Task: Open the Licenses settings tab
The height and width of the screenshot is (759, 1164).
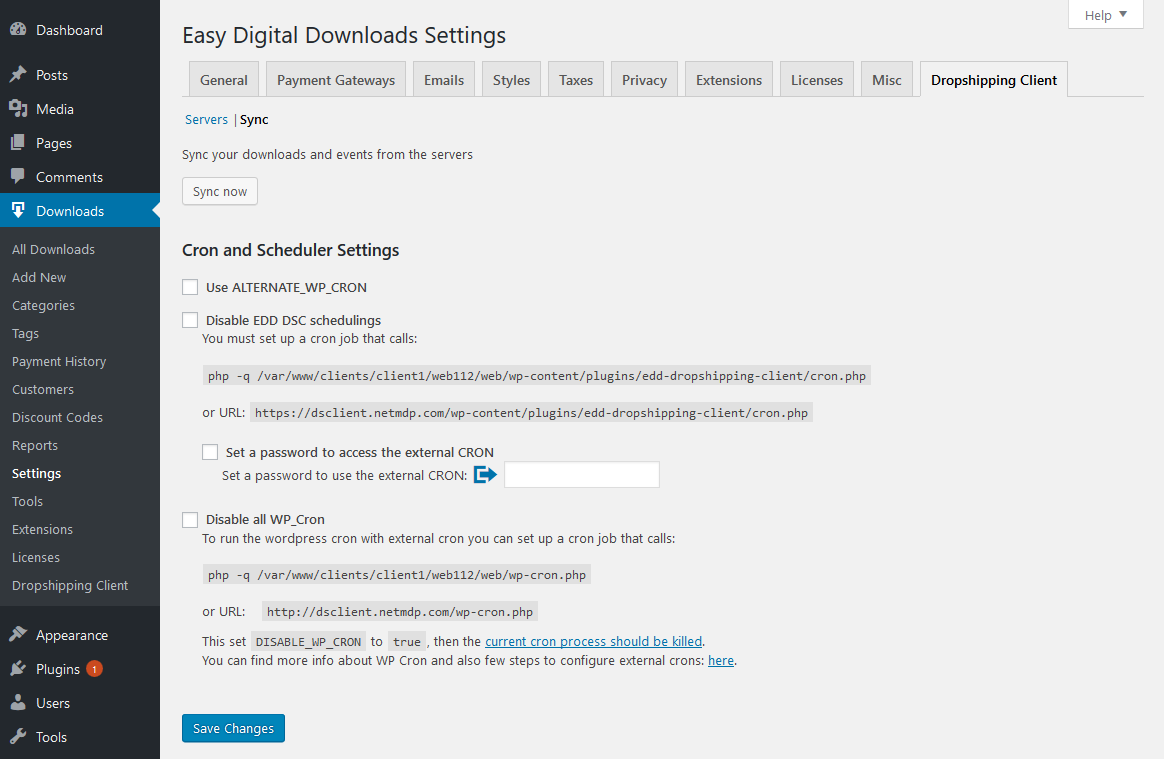Action: [817, 79]
